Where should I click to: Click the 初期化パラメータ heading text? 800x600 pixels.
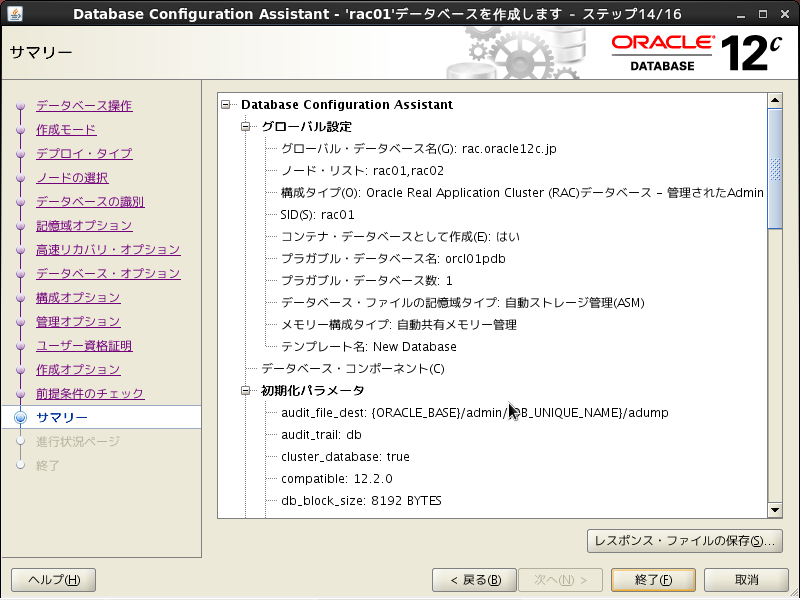pyautogui.click(x=313, y=391)
